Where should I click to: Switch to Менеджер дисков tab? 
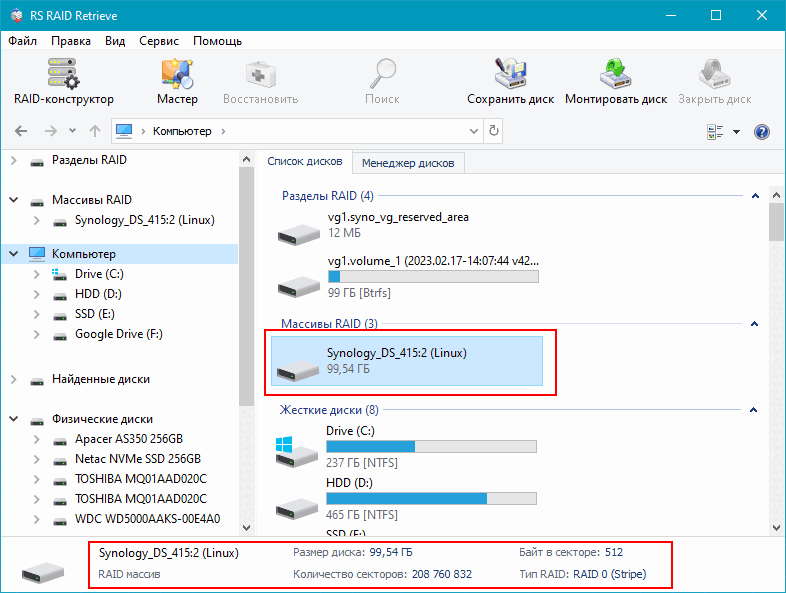click(x=408, y=163)
